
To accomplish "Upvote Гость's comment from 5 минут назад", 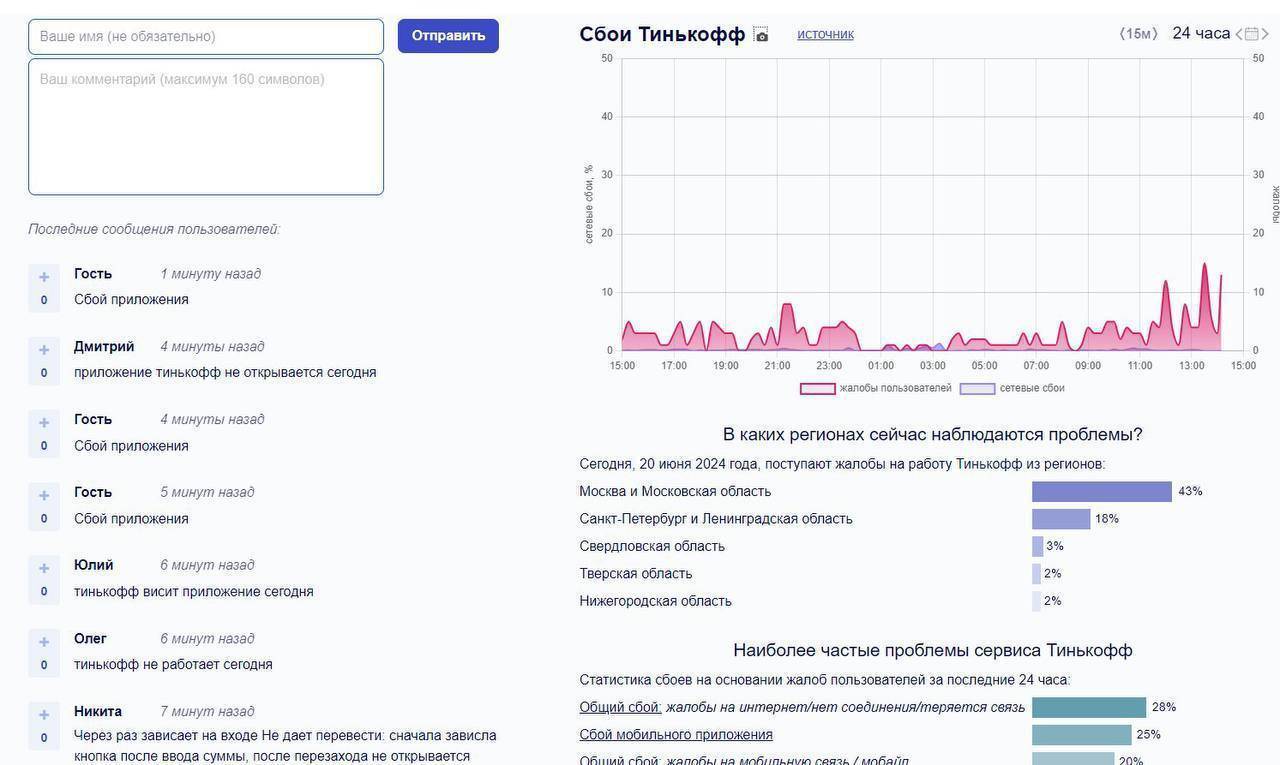I will point(44,496).
